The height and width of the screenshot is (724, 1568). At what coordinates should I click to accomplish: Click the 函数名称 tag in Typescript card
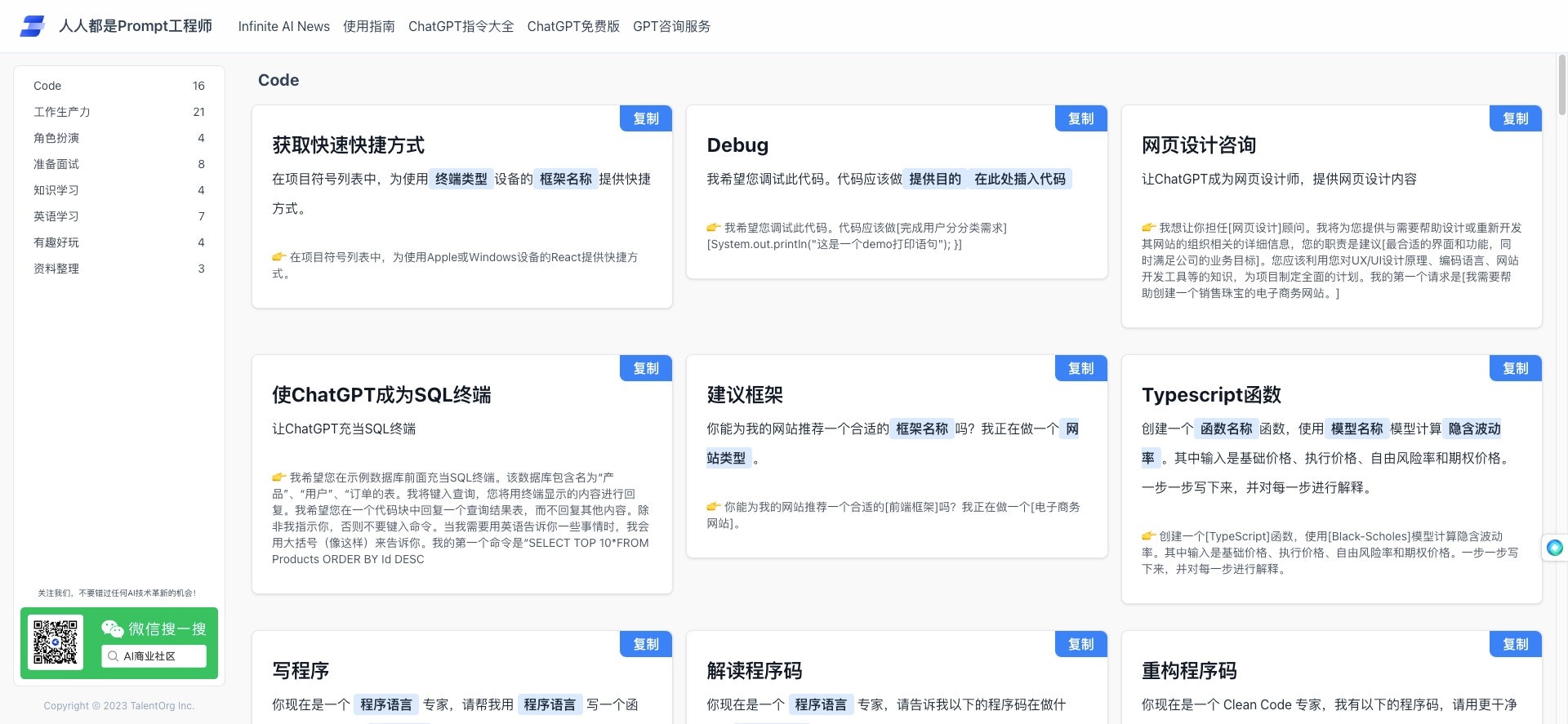click(1227, 429)
